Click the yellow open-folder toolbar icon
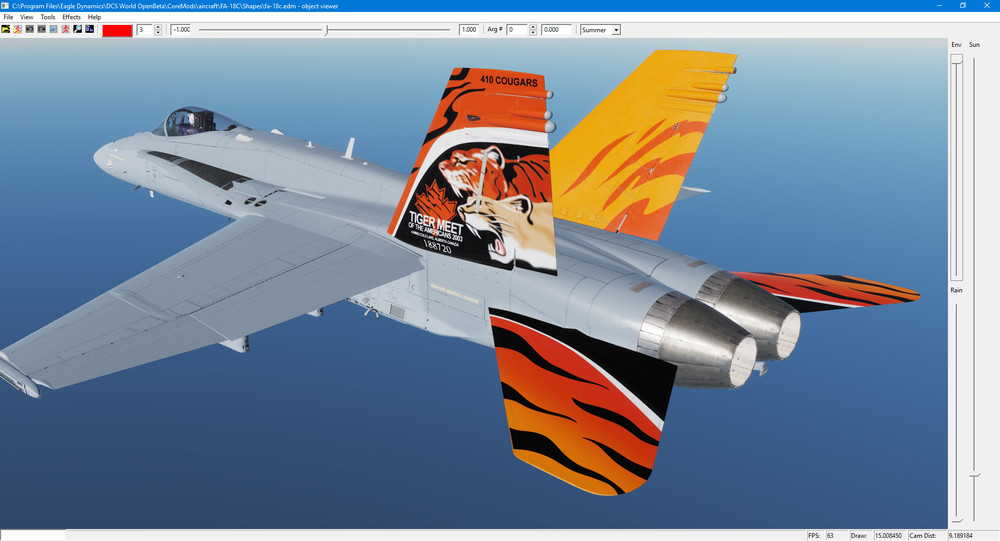 click(x=6, y=29)
